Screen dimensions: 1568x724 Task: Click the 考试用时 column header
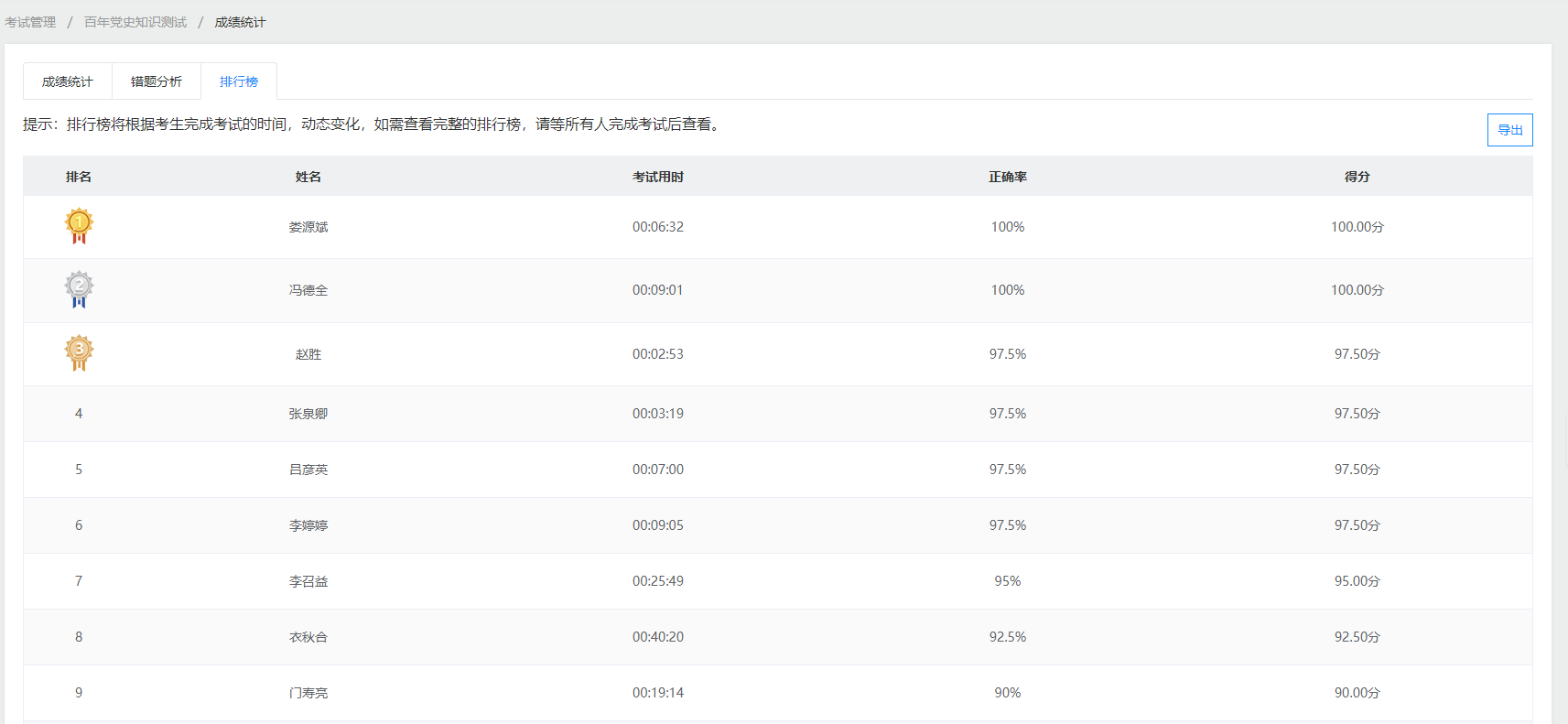click(657, 177)
